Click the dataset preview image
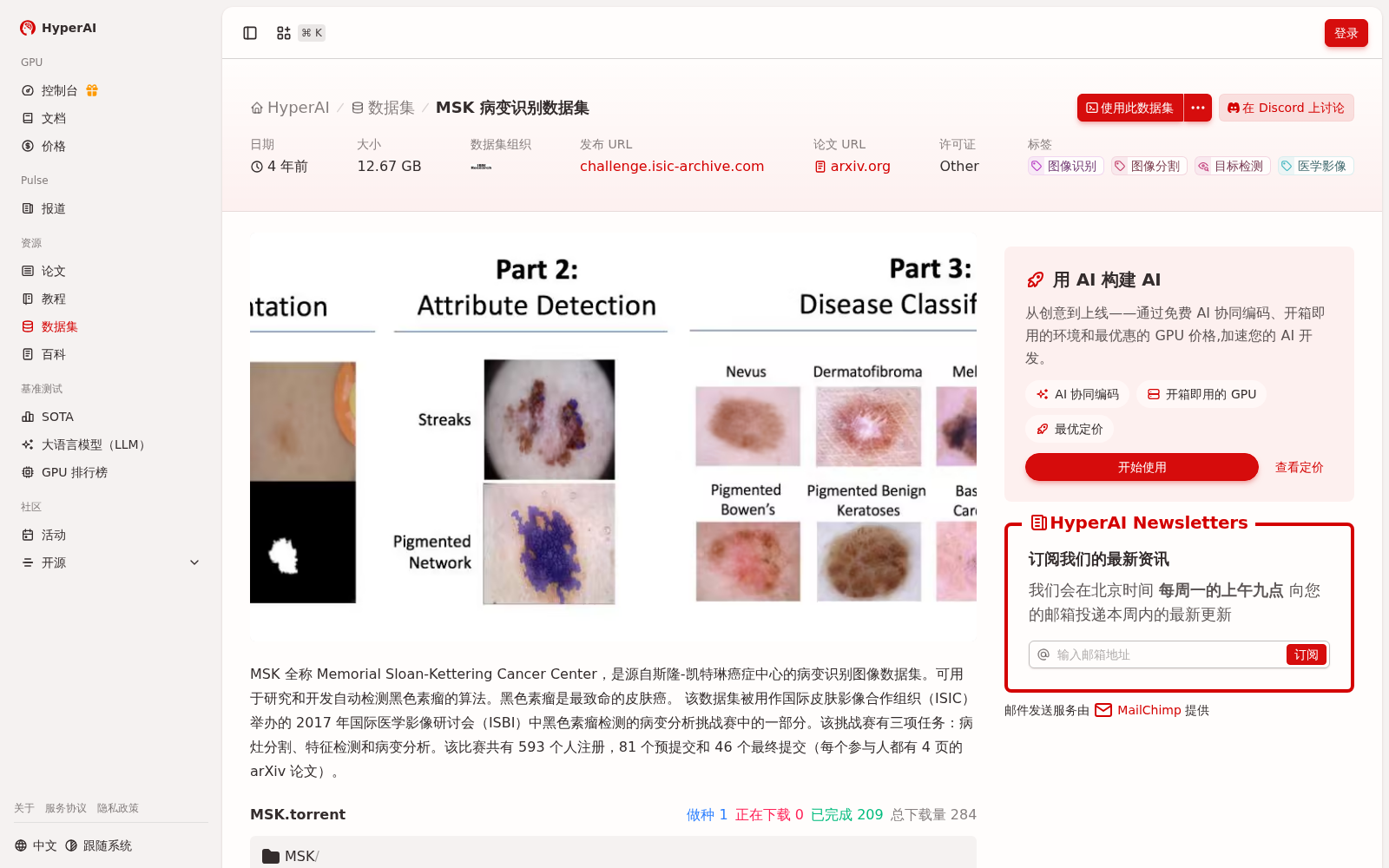The image size is (1389, 868). tap(613, 436)
